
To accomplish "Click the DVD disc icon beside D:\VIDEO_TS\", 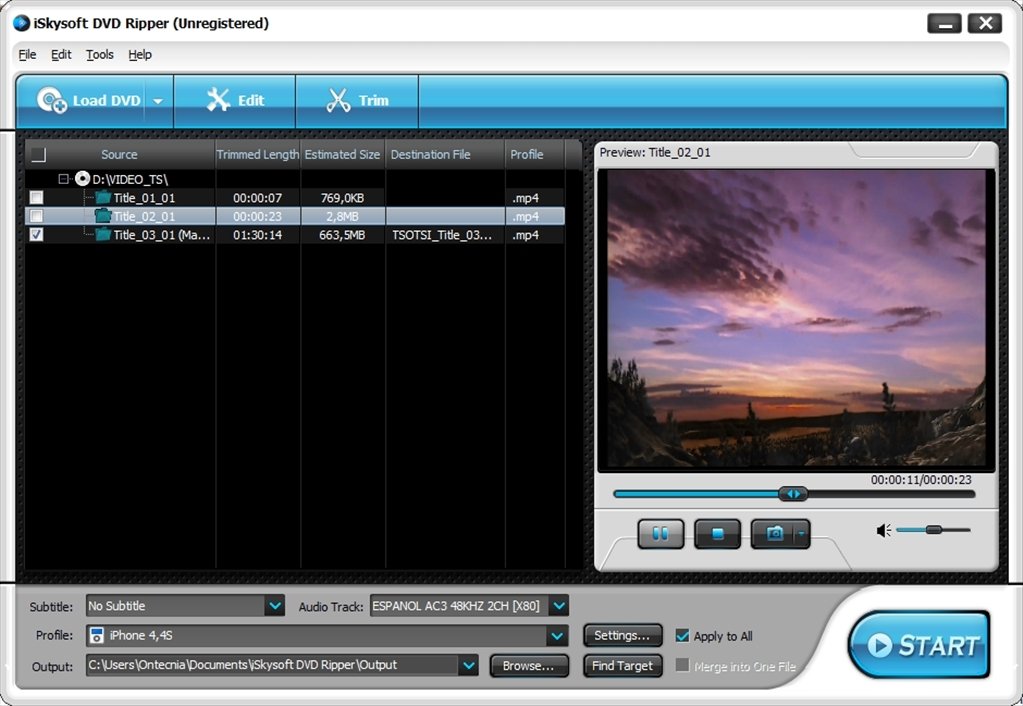I will (82, 178).
